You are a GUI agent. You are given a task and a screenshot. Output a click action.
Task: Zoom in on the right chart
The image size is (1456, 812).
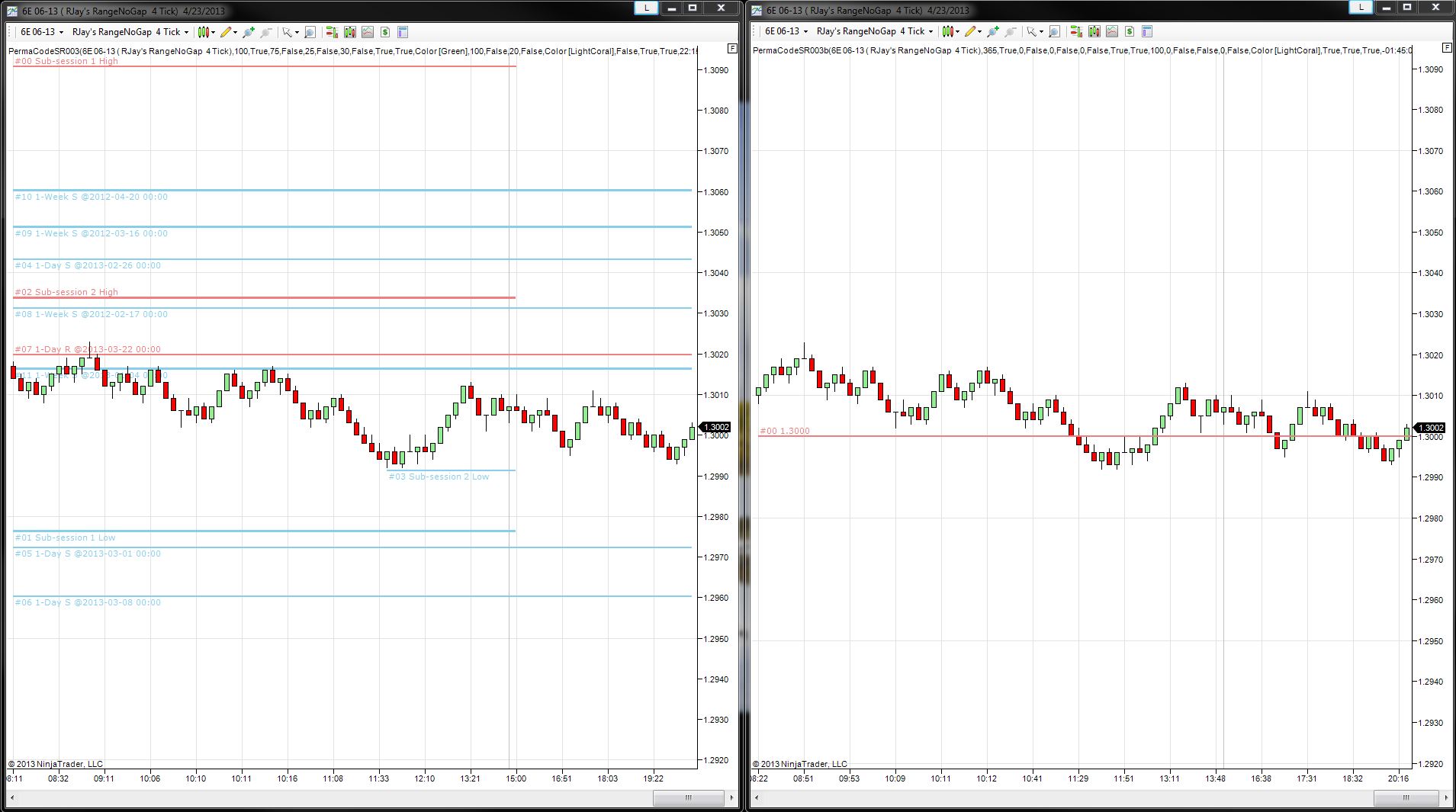pyautogui.click(x=993, y=31)
